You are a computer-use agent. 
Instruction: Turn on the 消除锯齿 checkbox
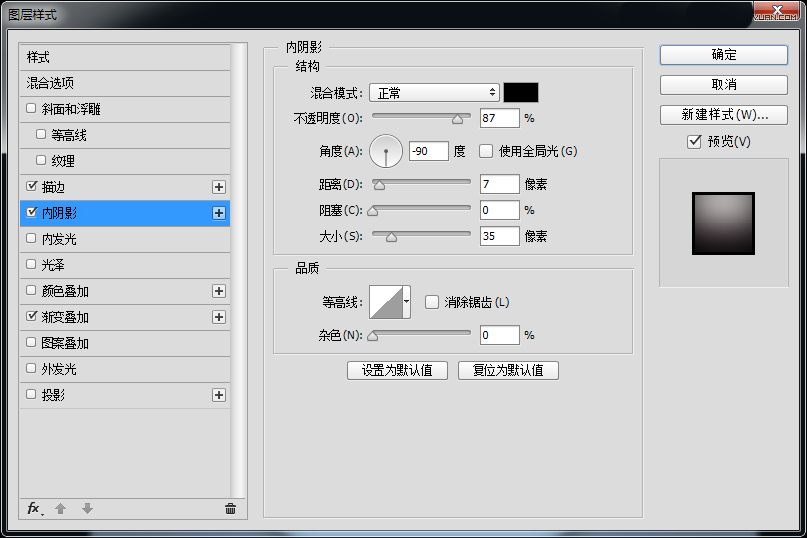pos(433,301)
